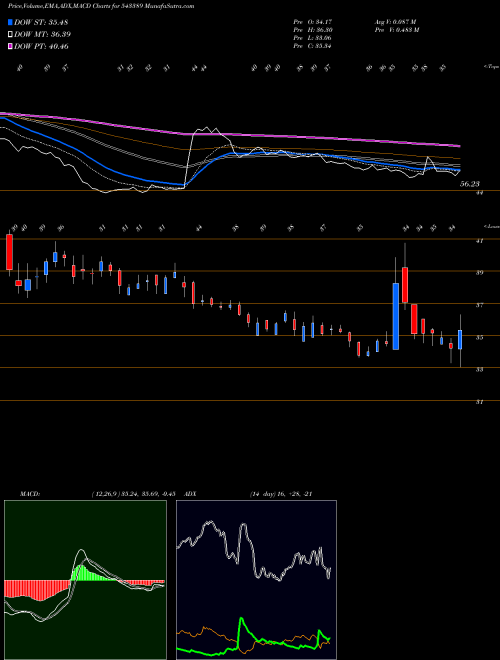This screenshot has height=660, width=500.
Task: Click the 'Pre L: 33.06' low value
Action: tap(313, 38)
